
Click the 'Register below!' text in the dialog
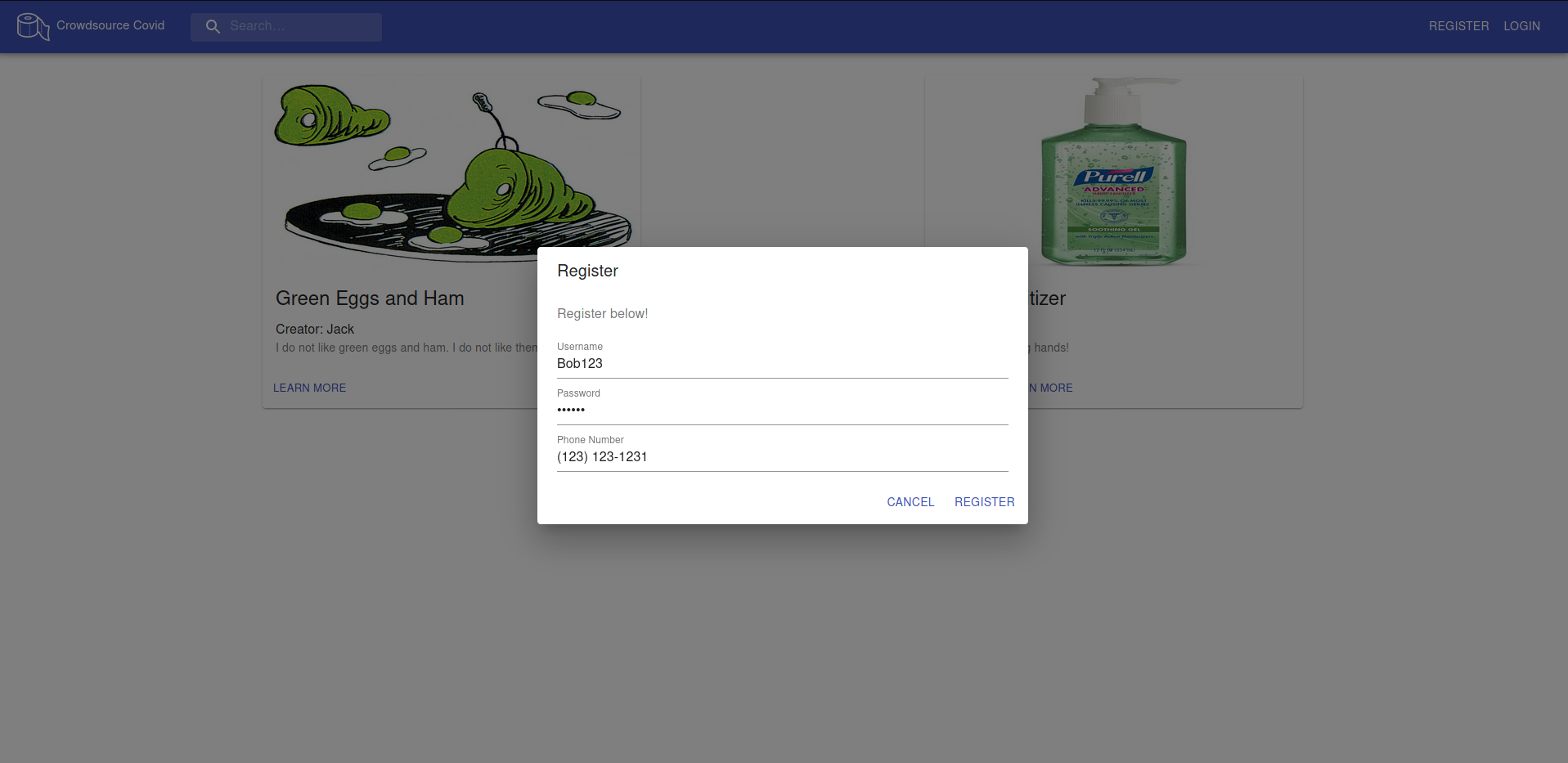tap(602, 313)
